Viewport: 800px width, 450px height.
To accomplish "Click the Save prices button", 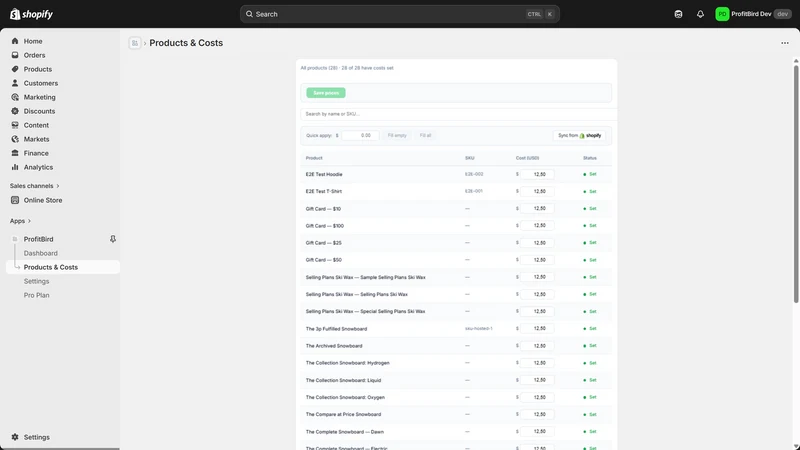I will tap(326, 93).
